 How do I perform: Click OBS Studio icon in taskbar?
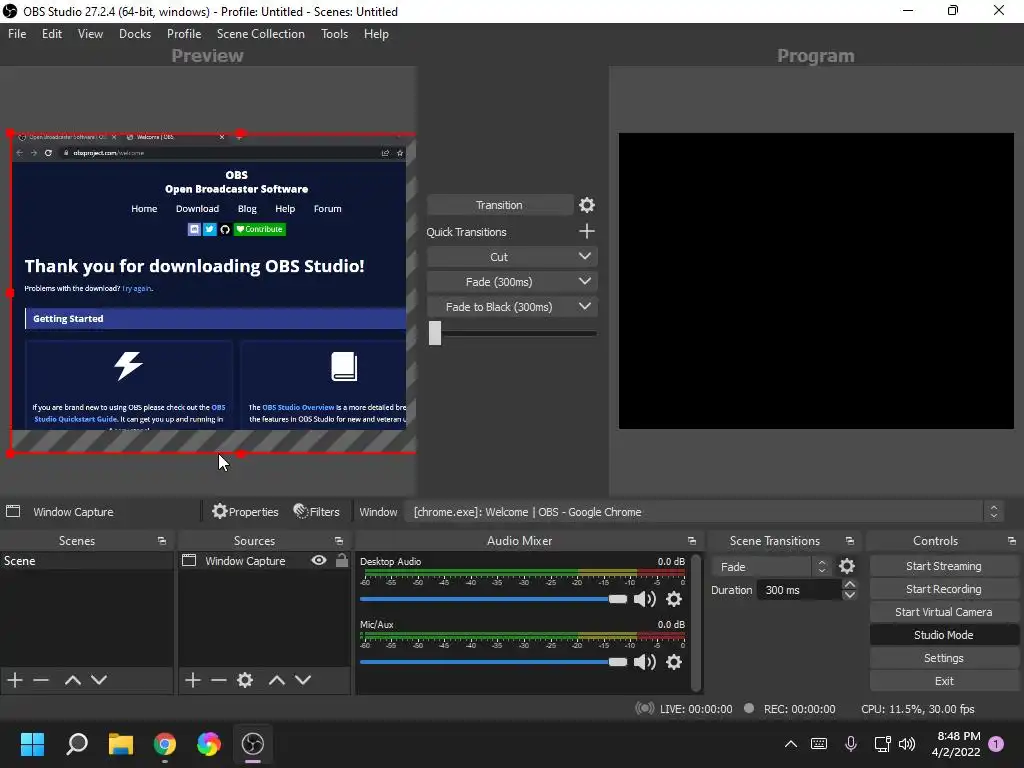point(253,744)
